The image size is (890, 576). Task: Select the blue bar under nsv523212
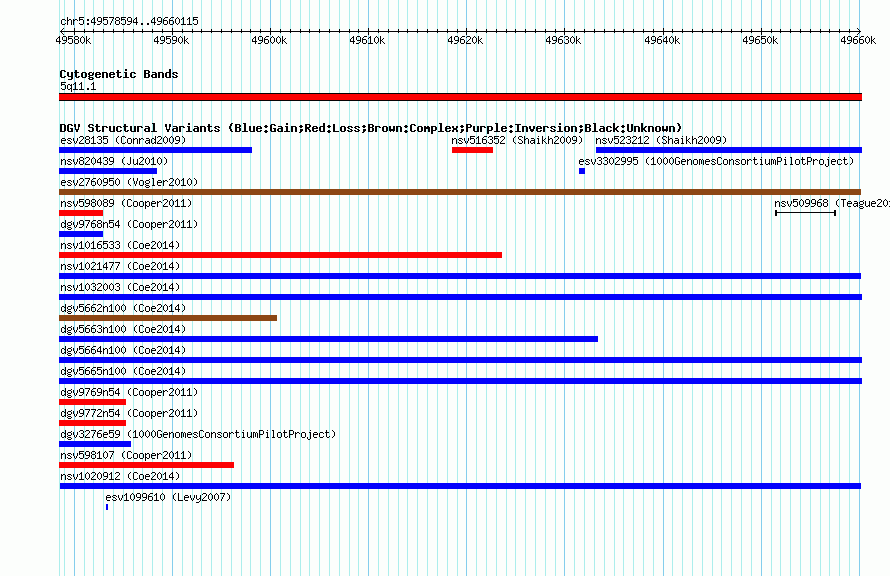729,150
